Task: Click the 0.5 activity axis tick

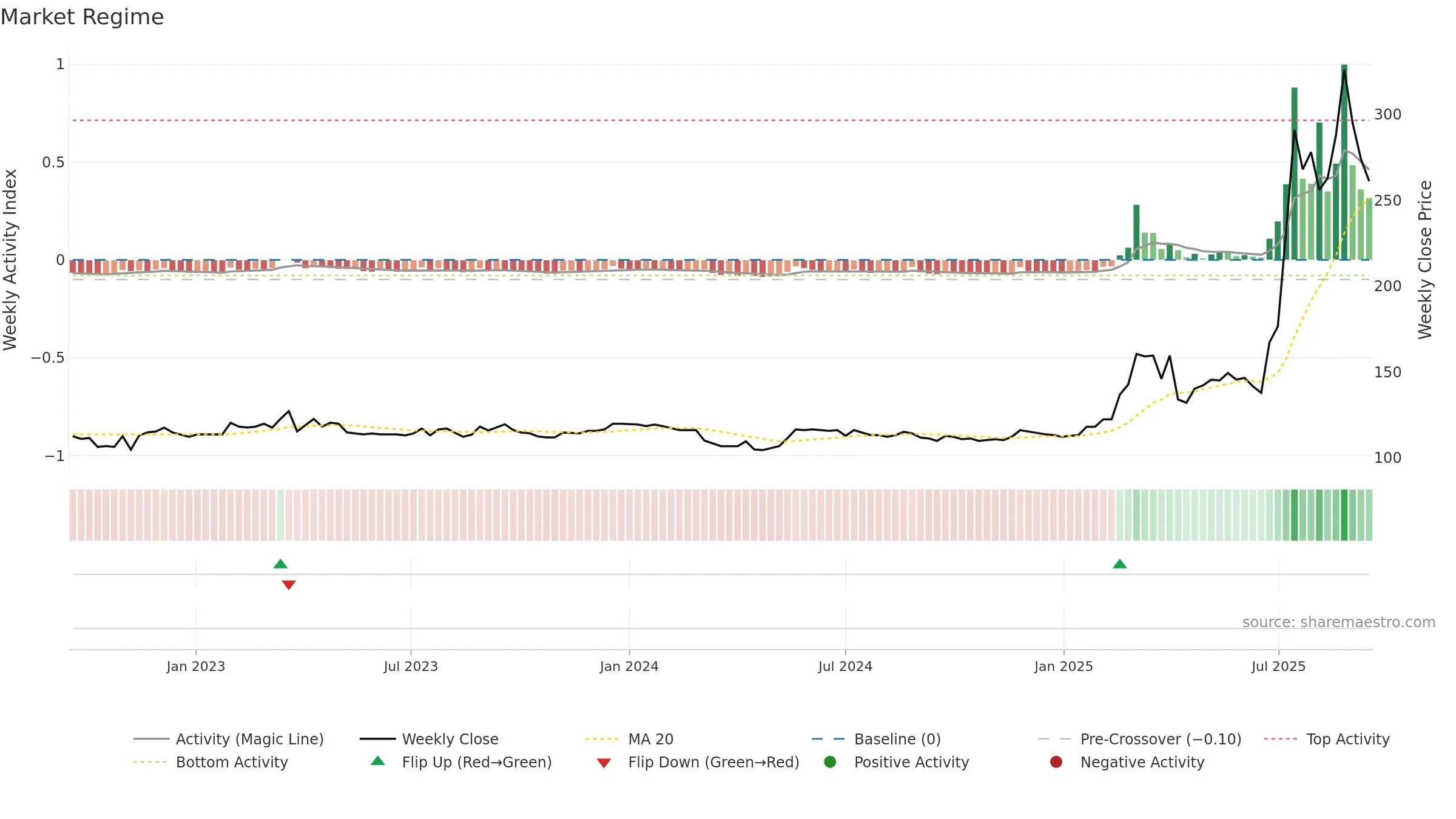Action: [x=53, y=162]
